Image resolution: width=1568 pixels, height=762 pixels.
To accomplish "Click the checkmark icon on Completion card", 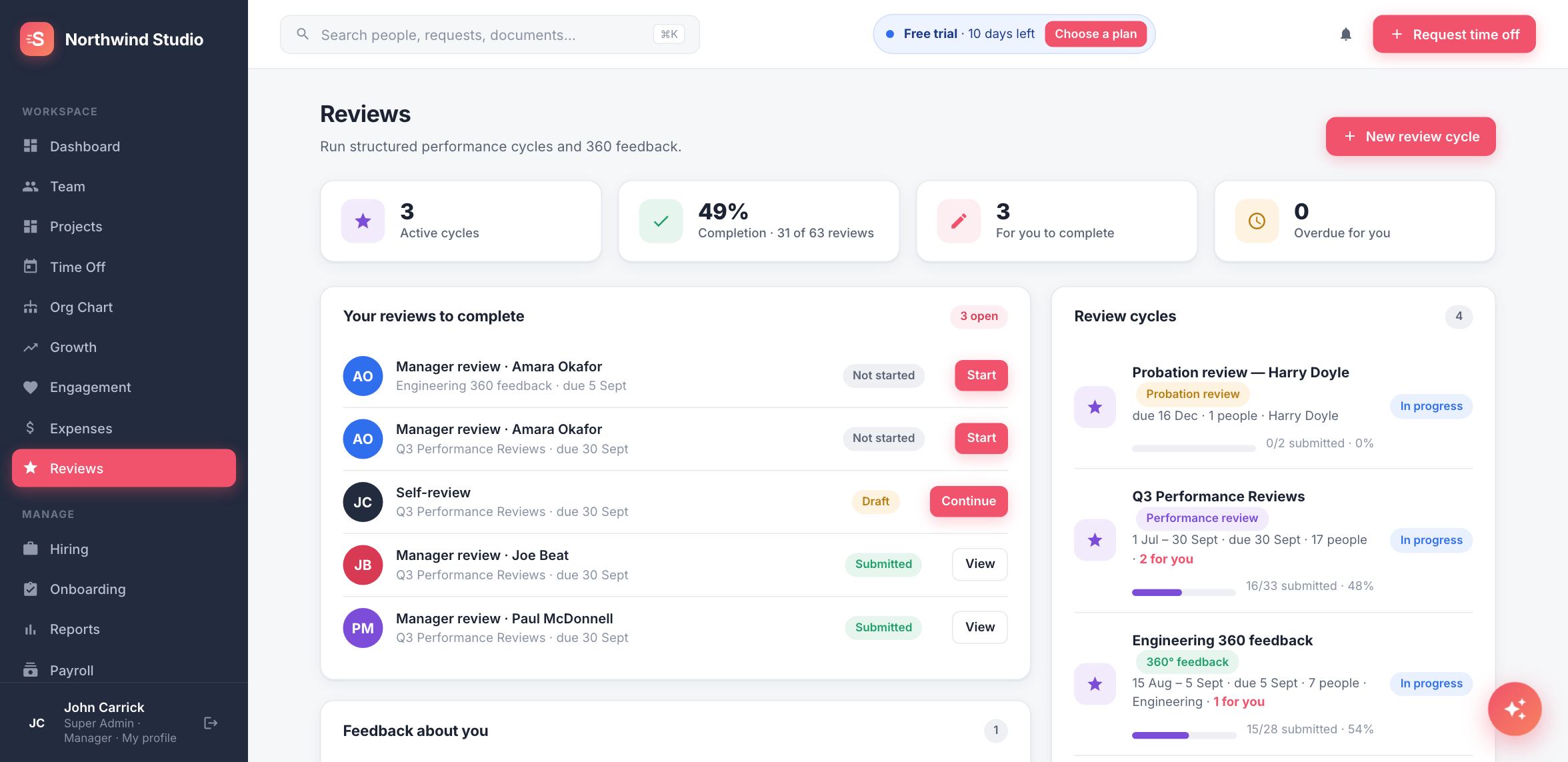I will [661, 221].
